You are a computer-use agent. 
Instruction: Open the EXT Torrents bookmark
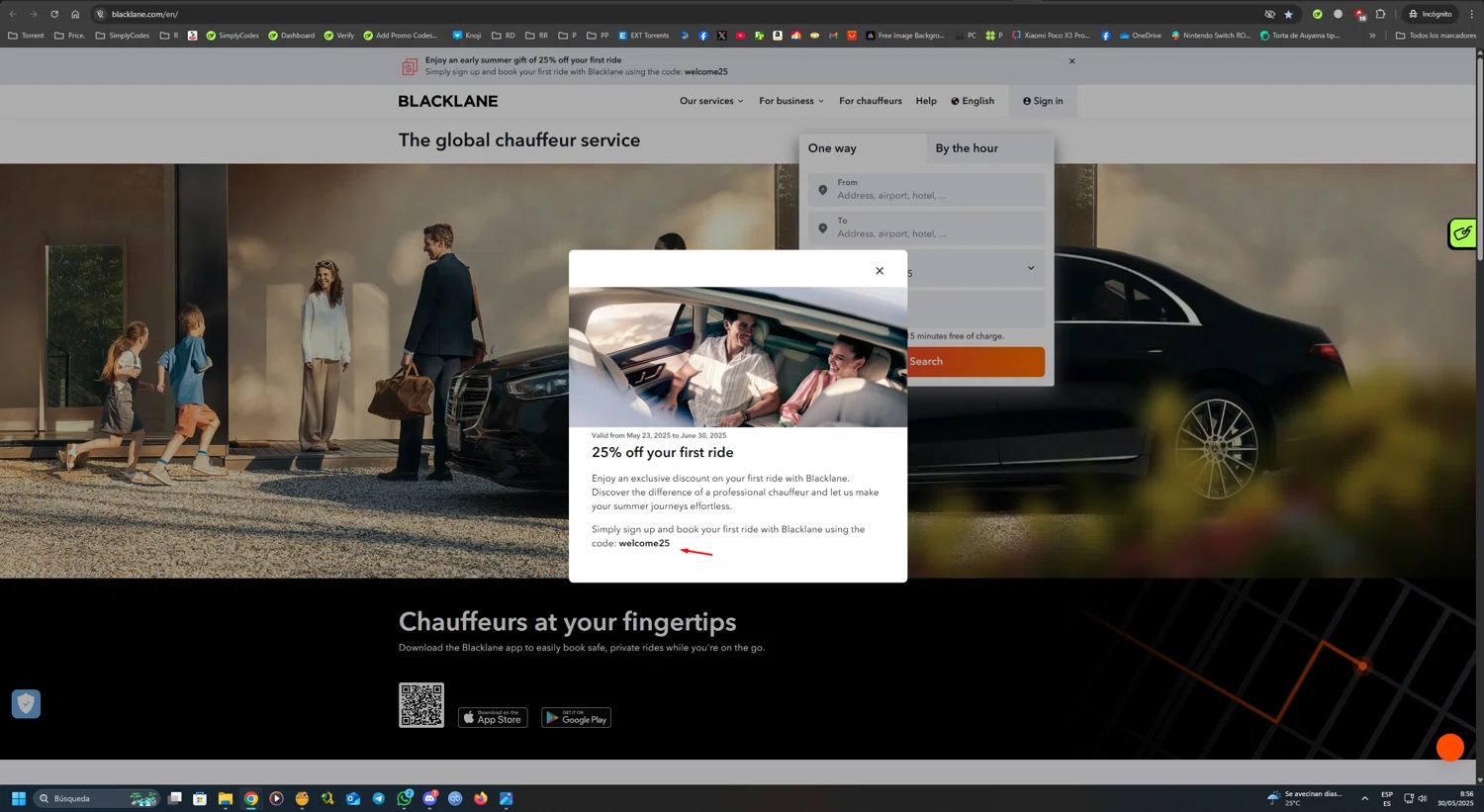click(644, 36)
